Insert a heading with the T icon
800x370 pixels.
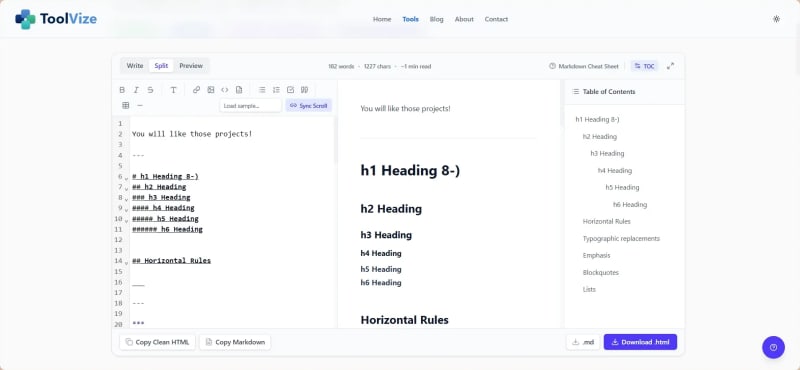[x=173, y=90]
